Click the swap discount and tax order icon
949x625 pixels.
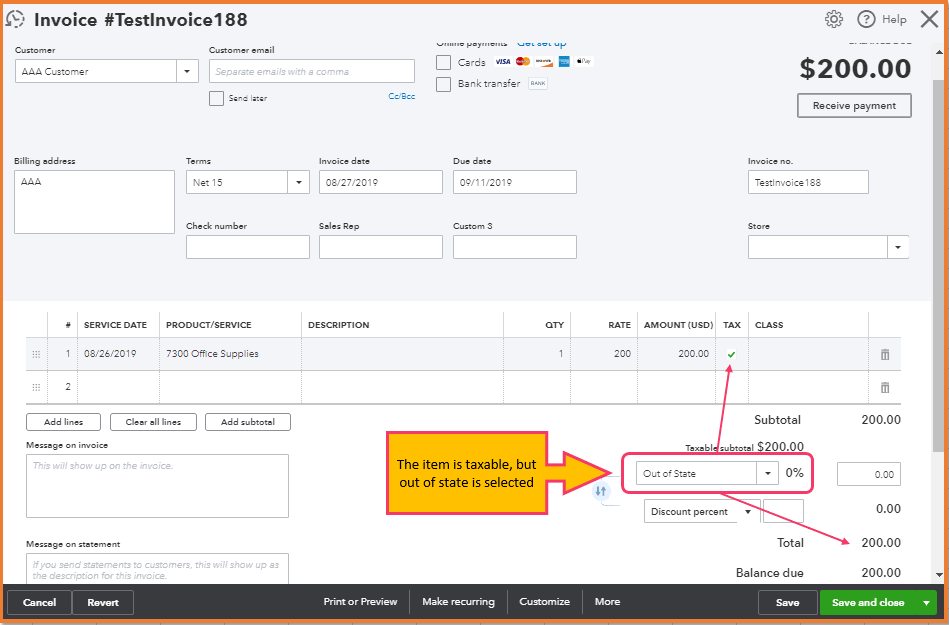(600, 491)
